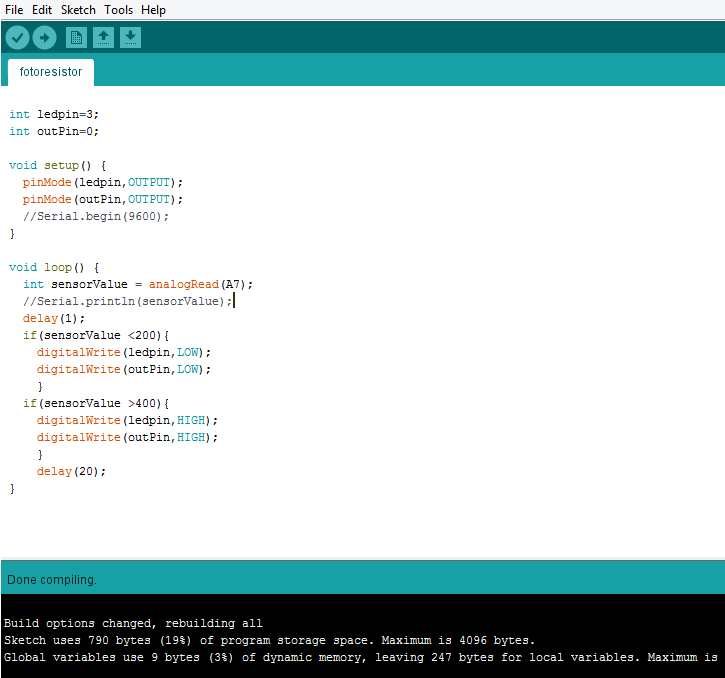725x678 pixels.
Task: Open the Help menu
Action: click(x=153, y=10)
